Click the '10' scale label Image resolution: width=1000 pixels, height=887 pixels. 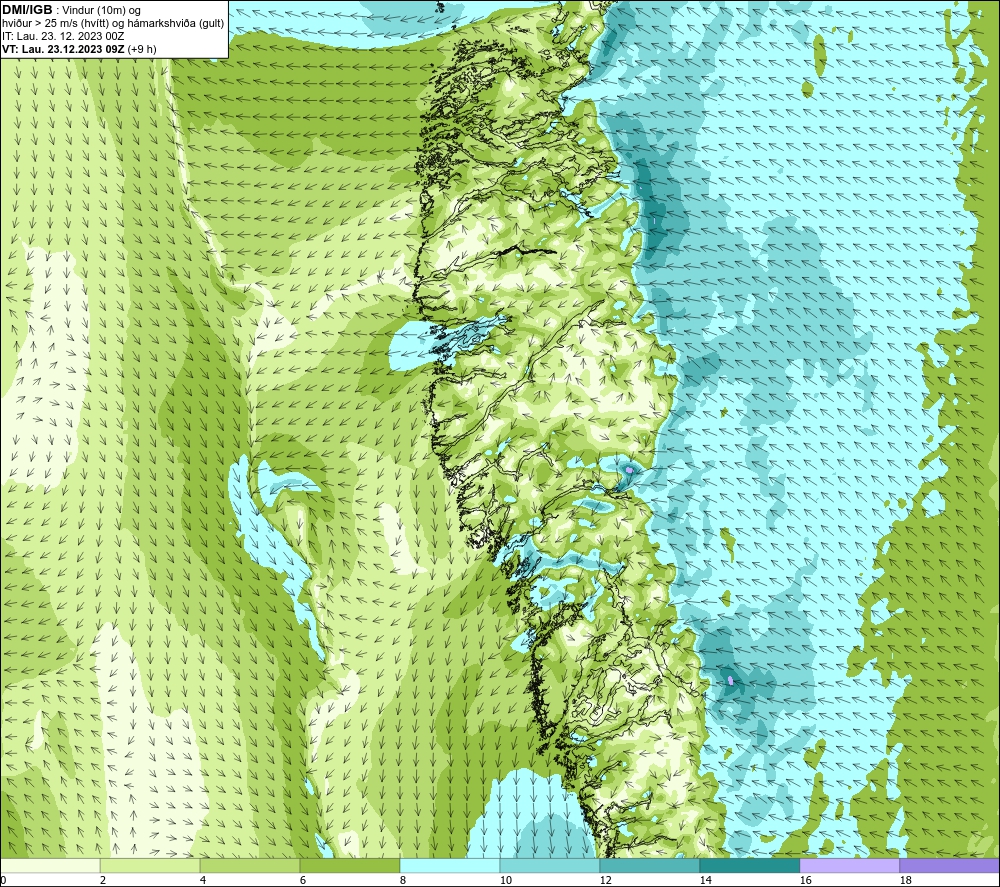[505, 881]
